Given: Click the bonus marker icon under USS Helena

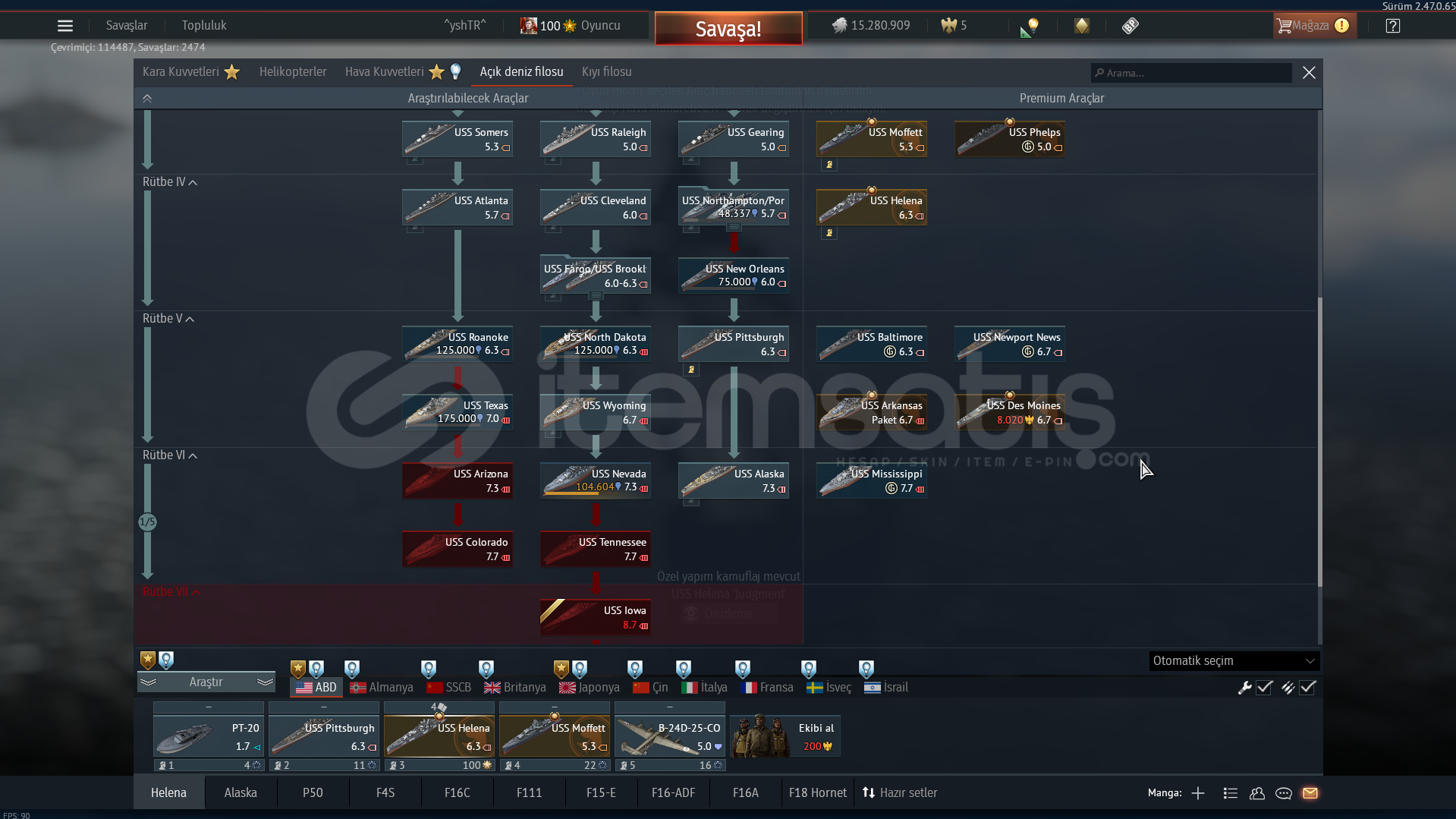Looking at the screenshot, I should pos(829,233).
